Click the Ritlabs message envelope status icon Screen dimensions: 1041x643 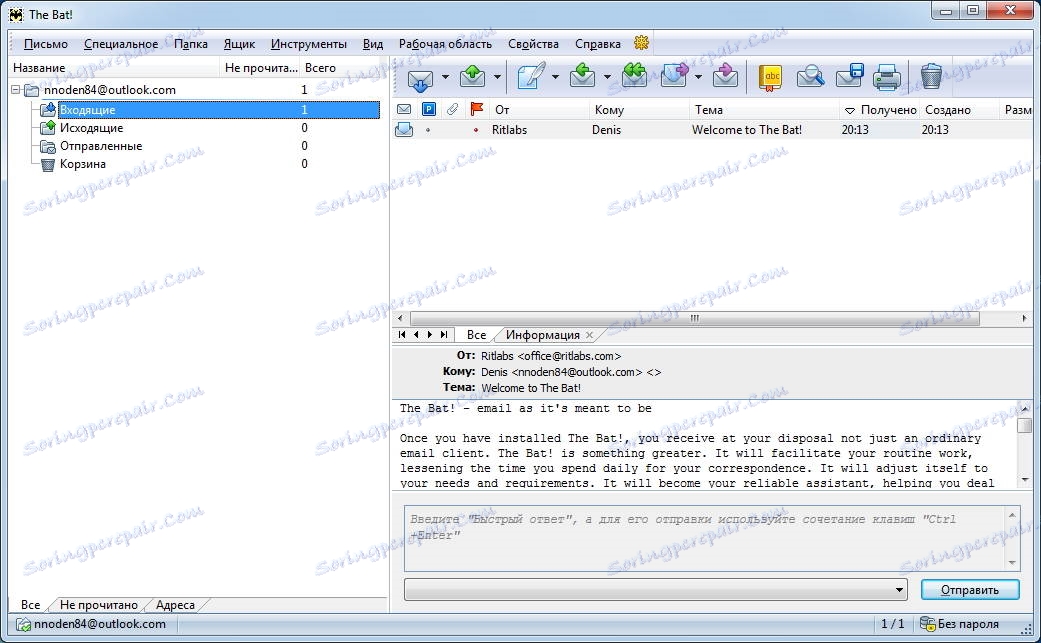click(x=404, y=129)
